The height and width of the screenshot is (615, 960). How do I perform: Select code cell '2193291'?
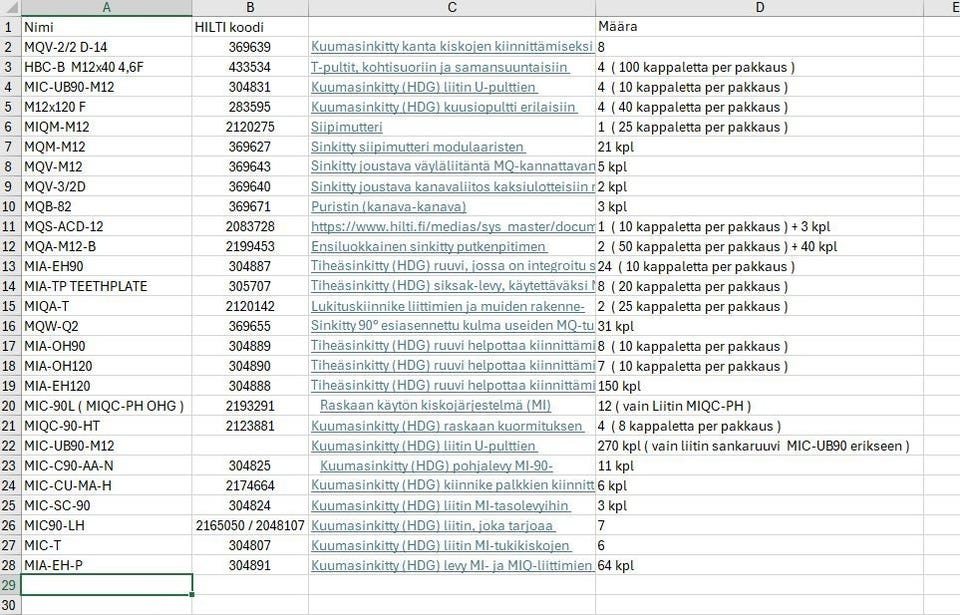point(250,406)
